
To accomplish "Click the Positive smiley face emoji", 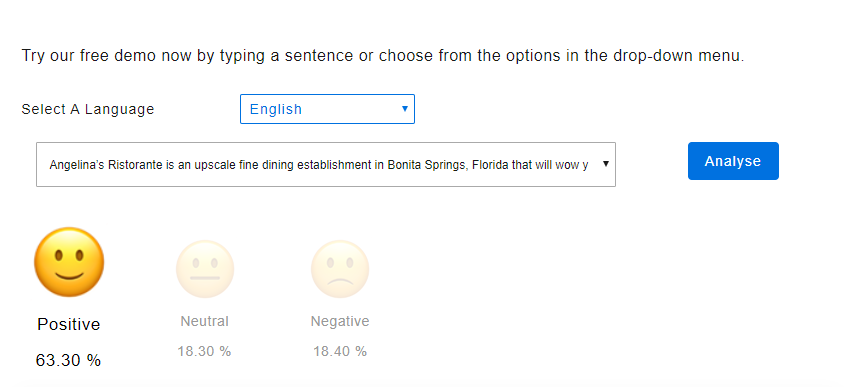I will point(69,262).
